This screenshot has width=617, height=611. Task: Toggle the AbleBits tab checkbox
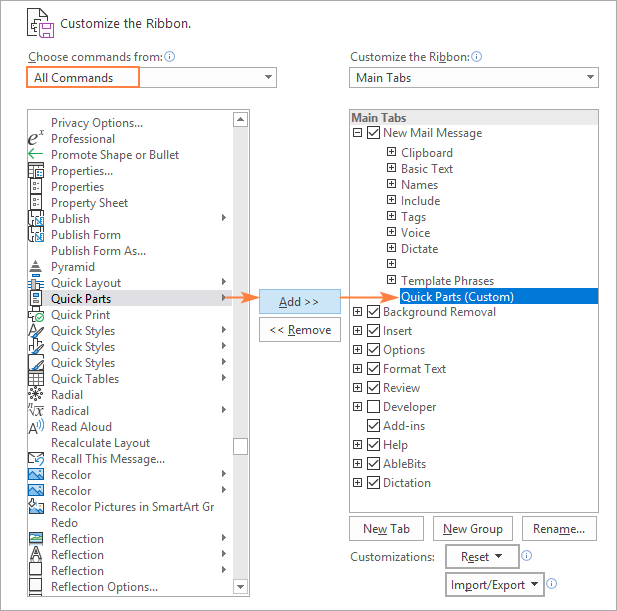pyautogui.click(x=374, y=464)
